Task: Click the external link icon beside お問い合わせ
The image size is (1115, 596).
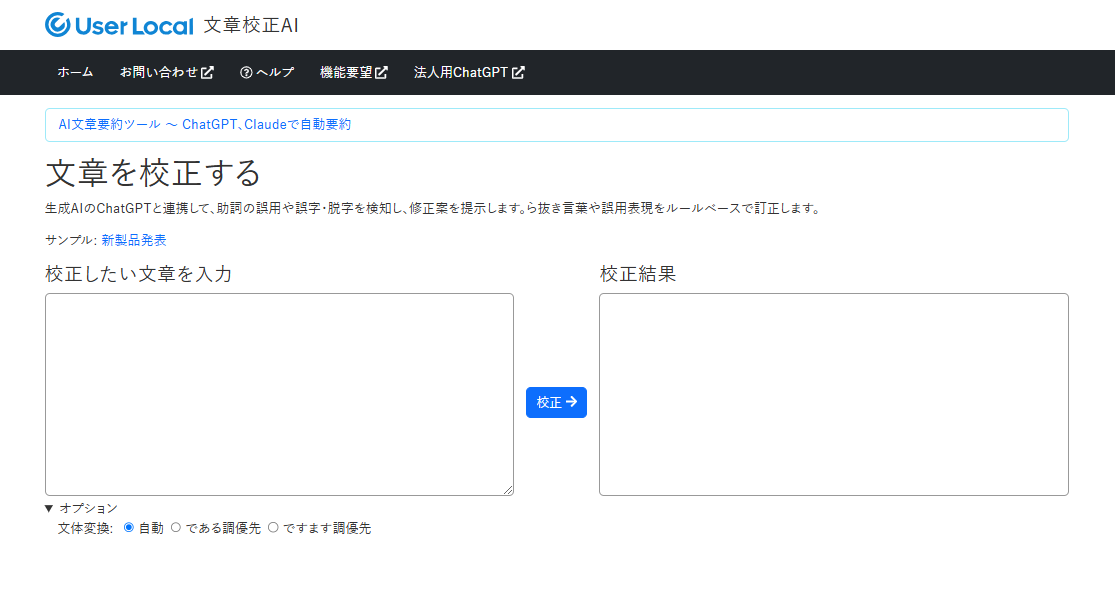Action: point(207,73)
